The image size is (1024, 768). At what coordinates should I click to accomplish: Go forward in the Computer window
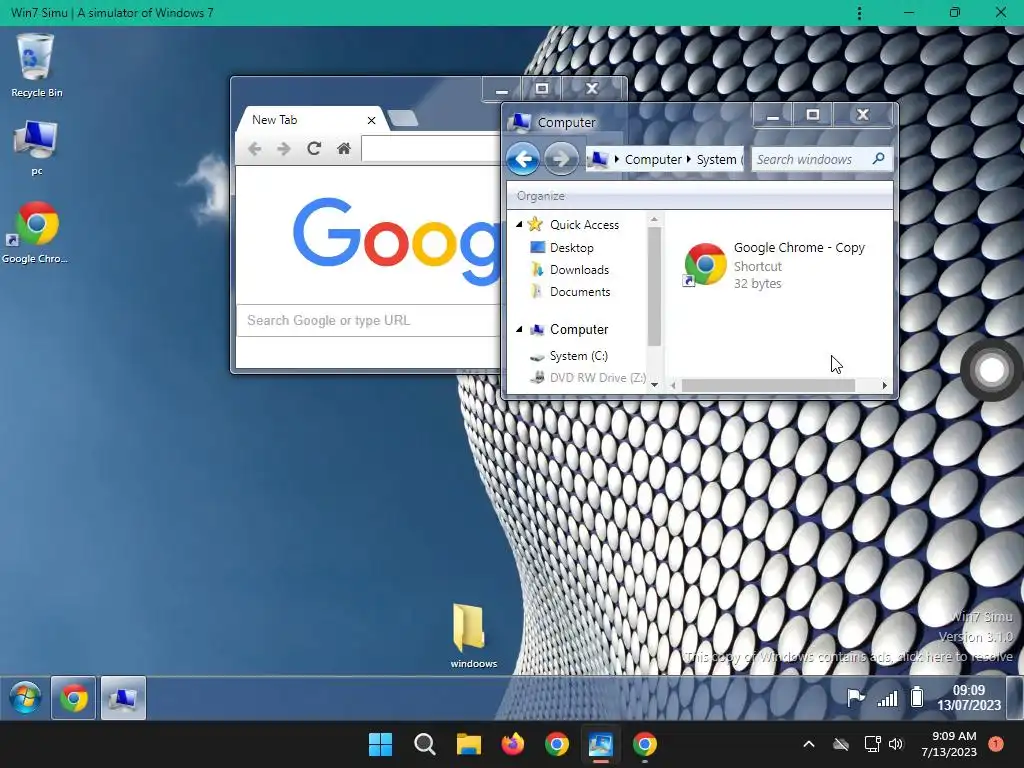[x=561, y=159]
